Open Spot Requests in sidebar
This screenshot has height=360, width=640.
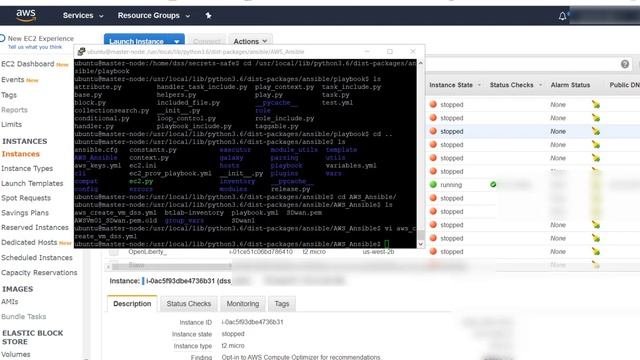26,198
